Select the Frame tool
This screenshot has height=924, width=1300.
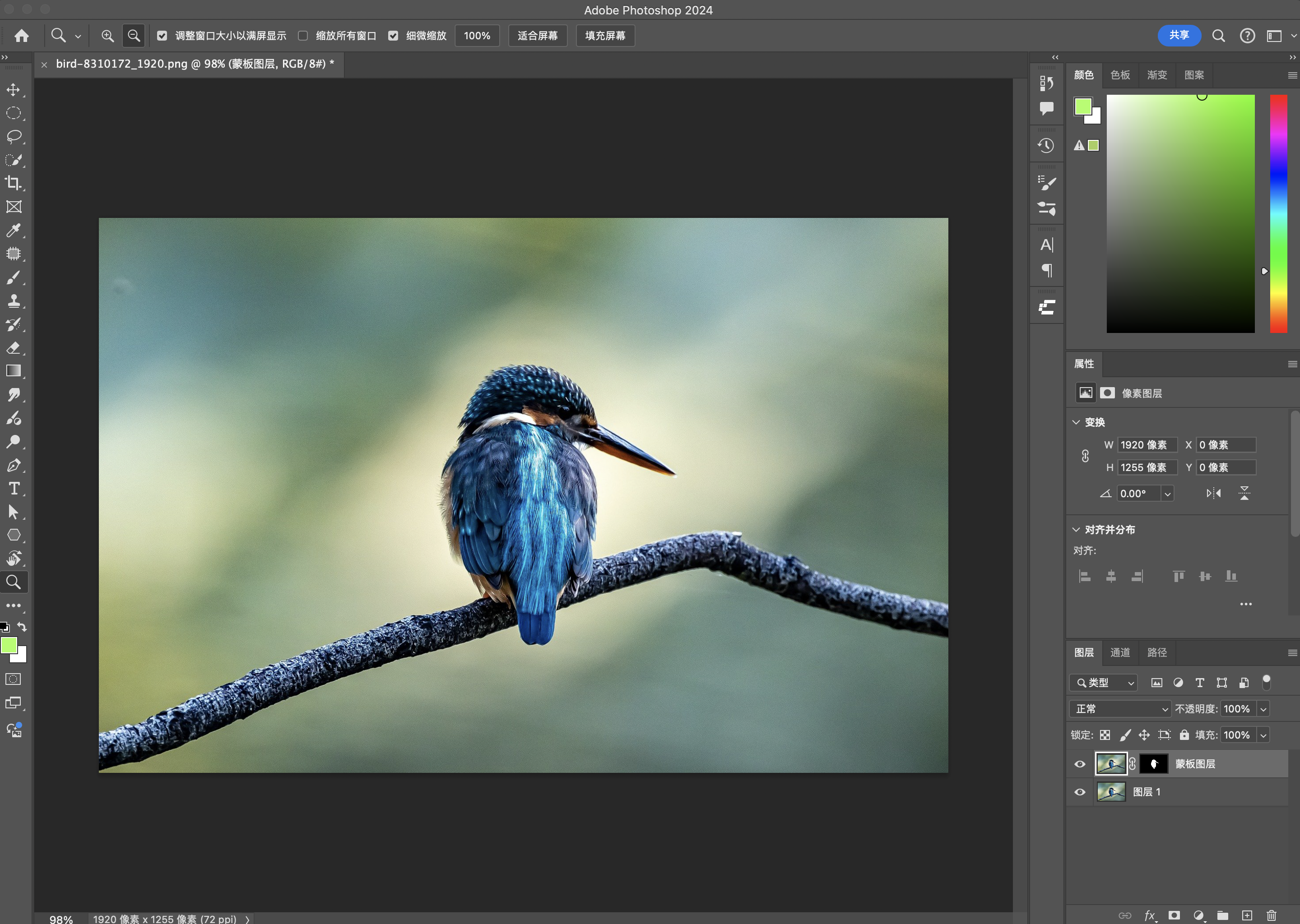(x=14, y=207)
